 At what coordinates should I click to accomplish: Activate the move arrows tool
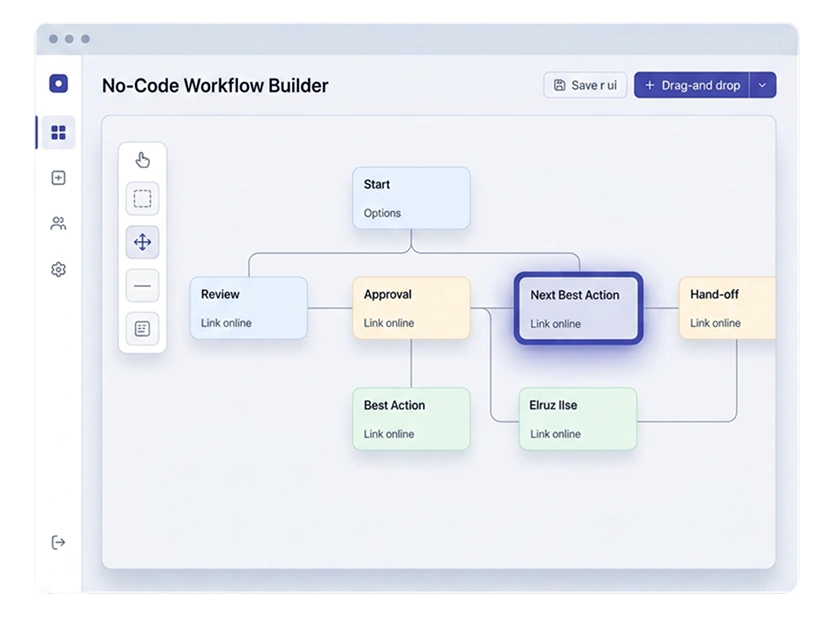(x=142, y=242)
